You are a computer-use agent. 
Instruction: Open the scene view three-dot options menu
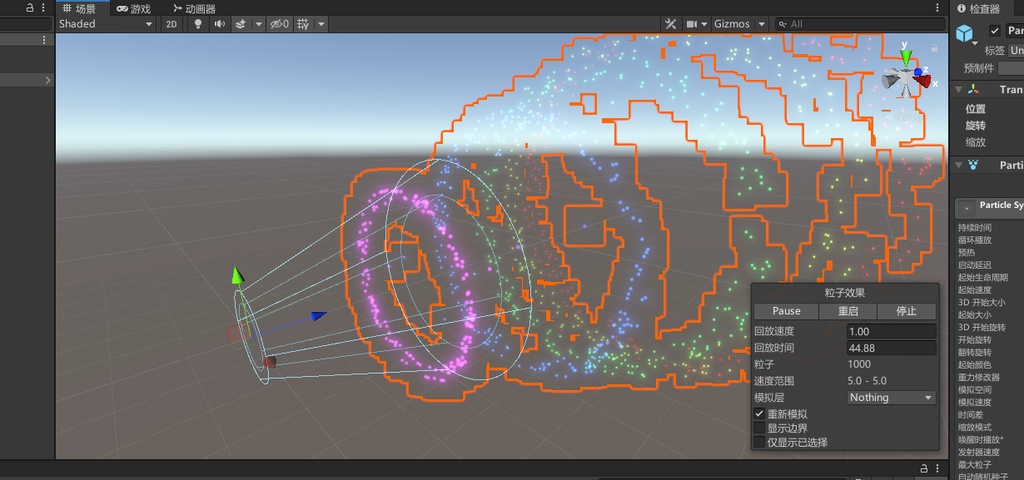pyautogui.click(x=938, y=8)
